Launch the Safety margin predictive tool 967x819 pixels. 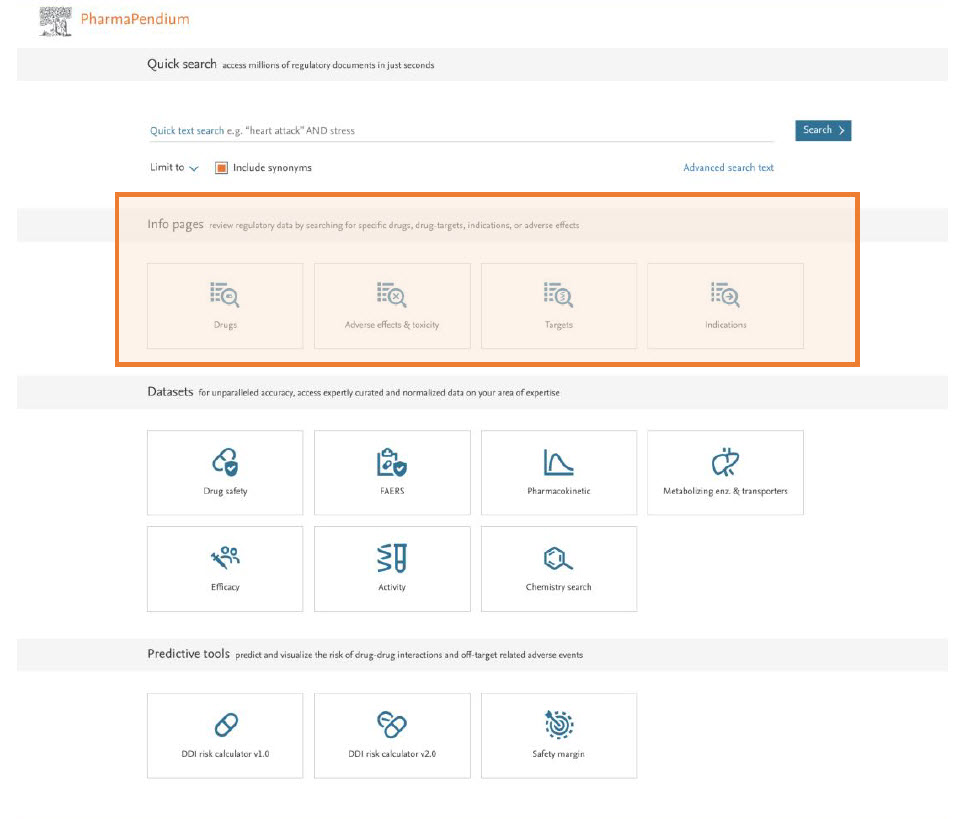(x=558, y=735)
